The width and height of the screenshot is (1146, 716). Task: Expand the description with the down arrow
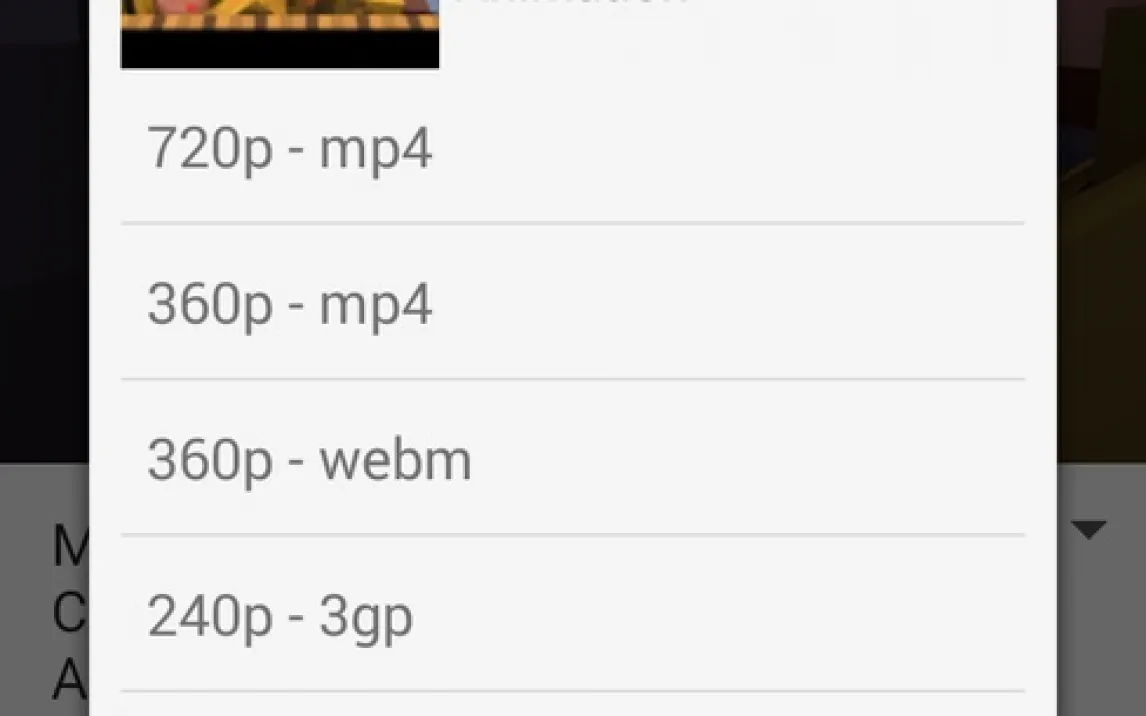[x=1089, y=529]
